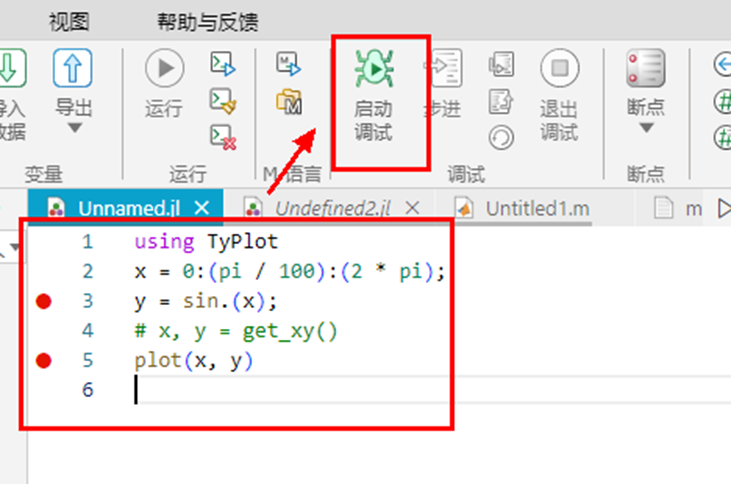Toggle the breakpoint on line 3
The width and height of the screenshot is (731, 484).
[x=43, y=301]
